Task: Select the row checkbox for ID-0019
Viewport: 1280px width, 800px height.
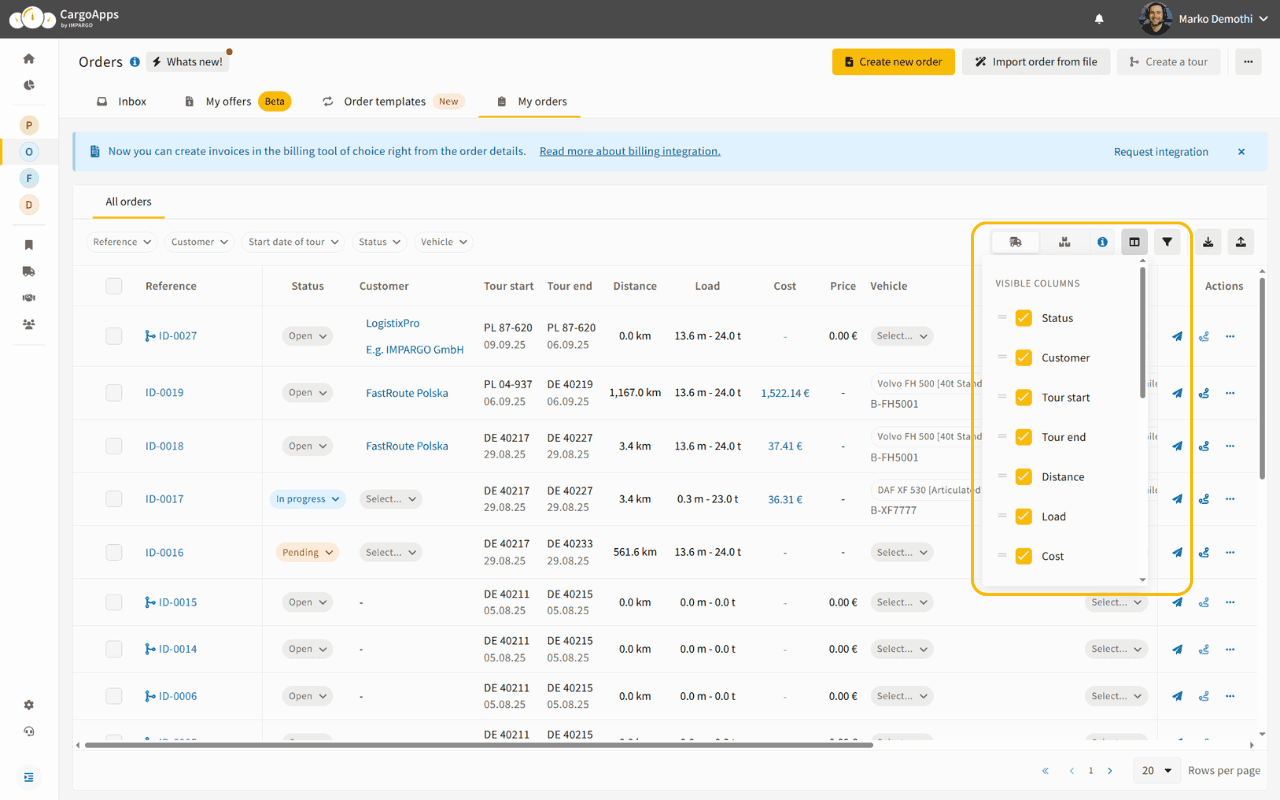Action: 114,393
